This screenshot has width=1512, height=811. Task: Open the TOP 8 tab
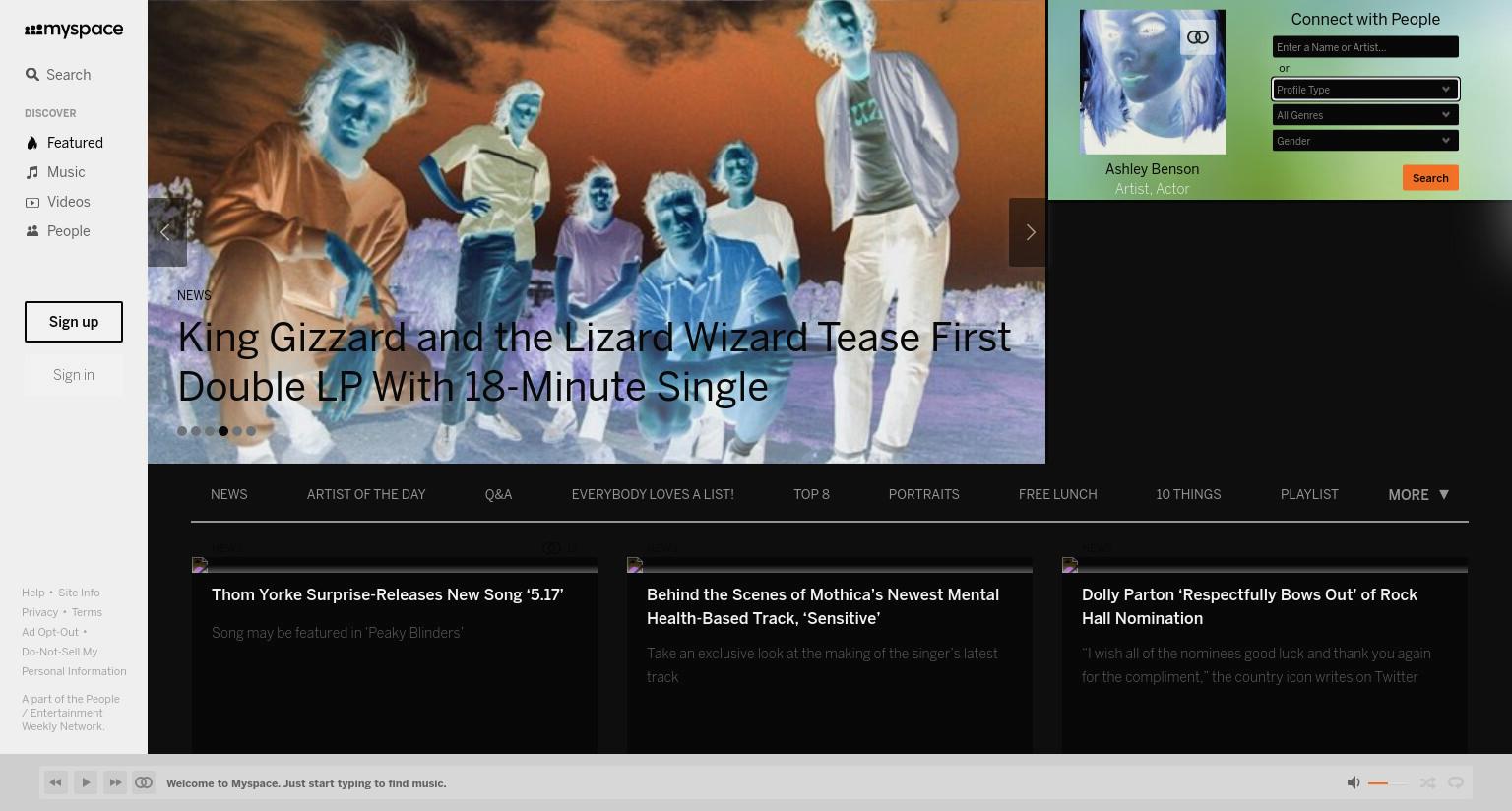point(811,495)
